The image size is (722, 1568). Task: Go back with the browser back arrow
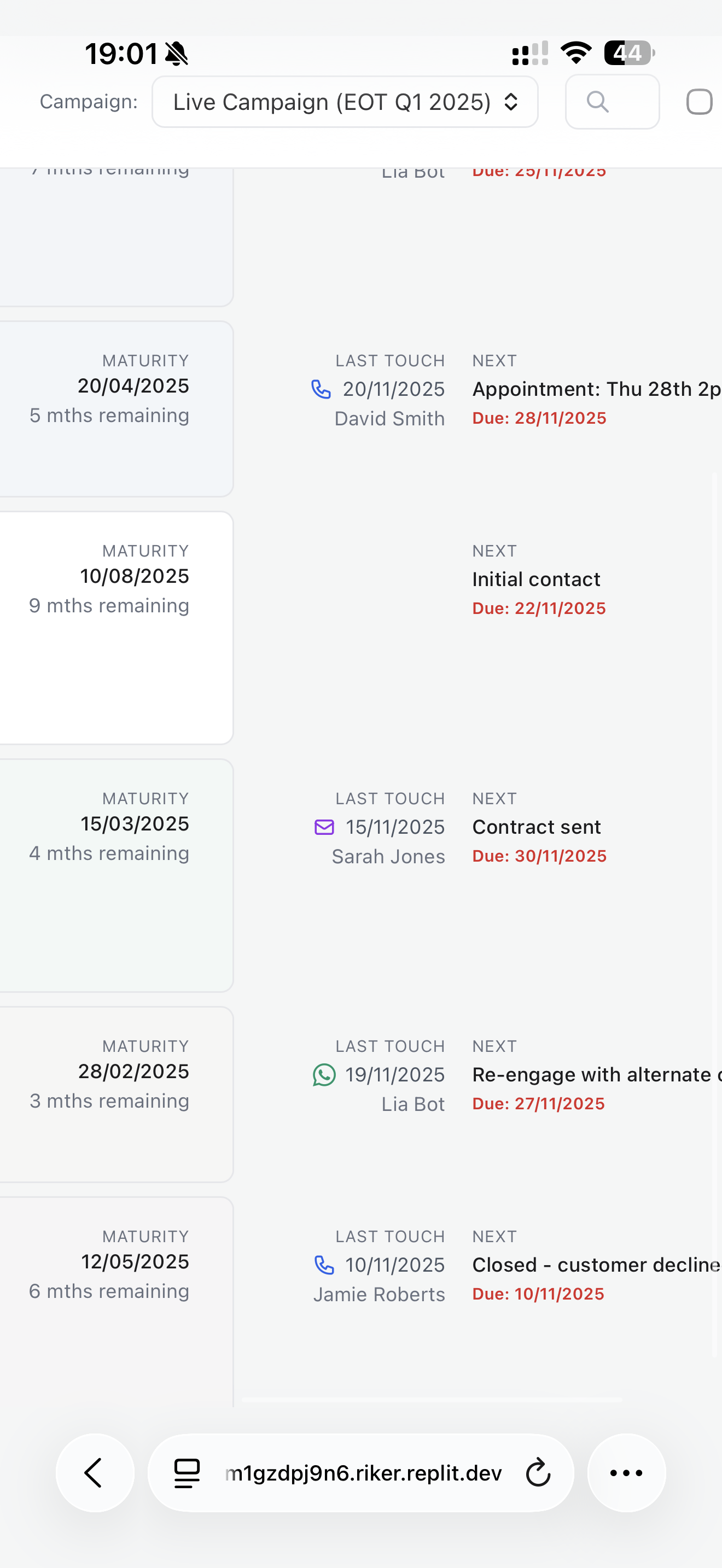coord(95,1472)
